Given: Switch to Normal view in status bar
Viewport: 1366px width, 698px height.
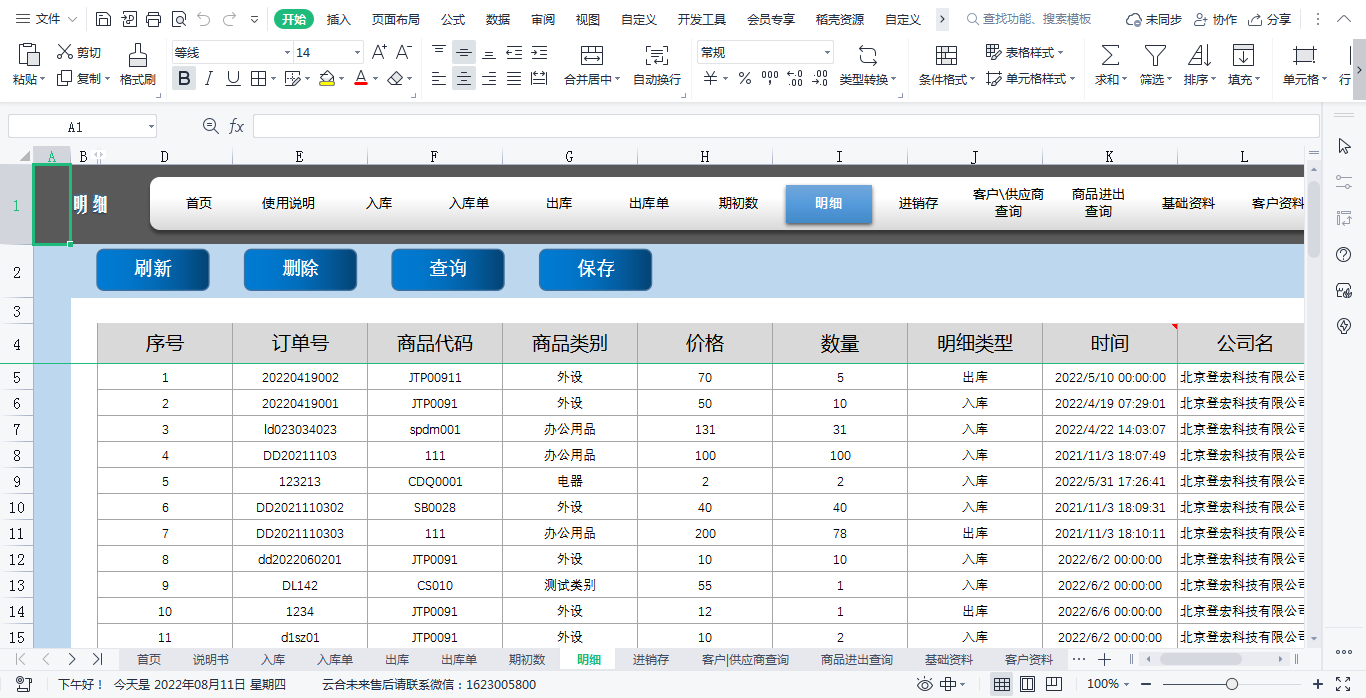Looking at the screenshot, I should pos(1001,684).
